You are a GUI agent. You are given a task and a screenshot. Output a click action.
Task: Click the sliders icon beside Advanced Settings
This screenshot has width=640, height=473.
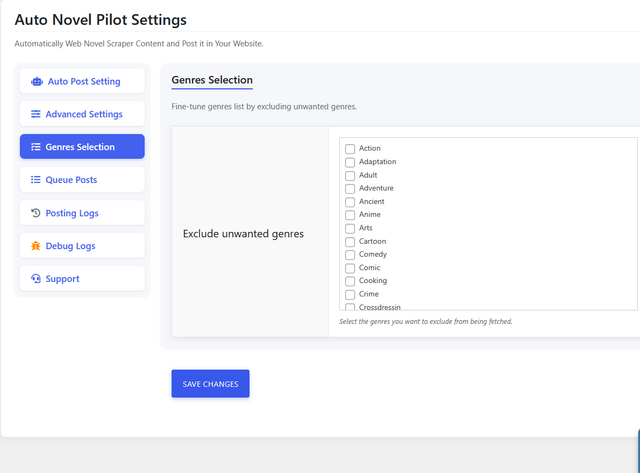pyautogui.click(x=36, y=114)
